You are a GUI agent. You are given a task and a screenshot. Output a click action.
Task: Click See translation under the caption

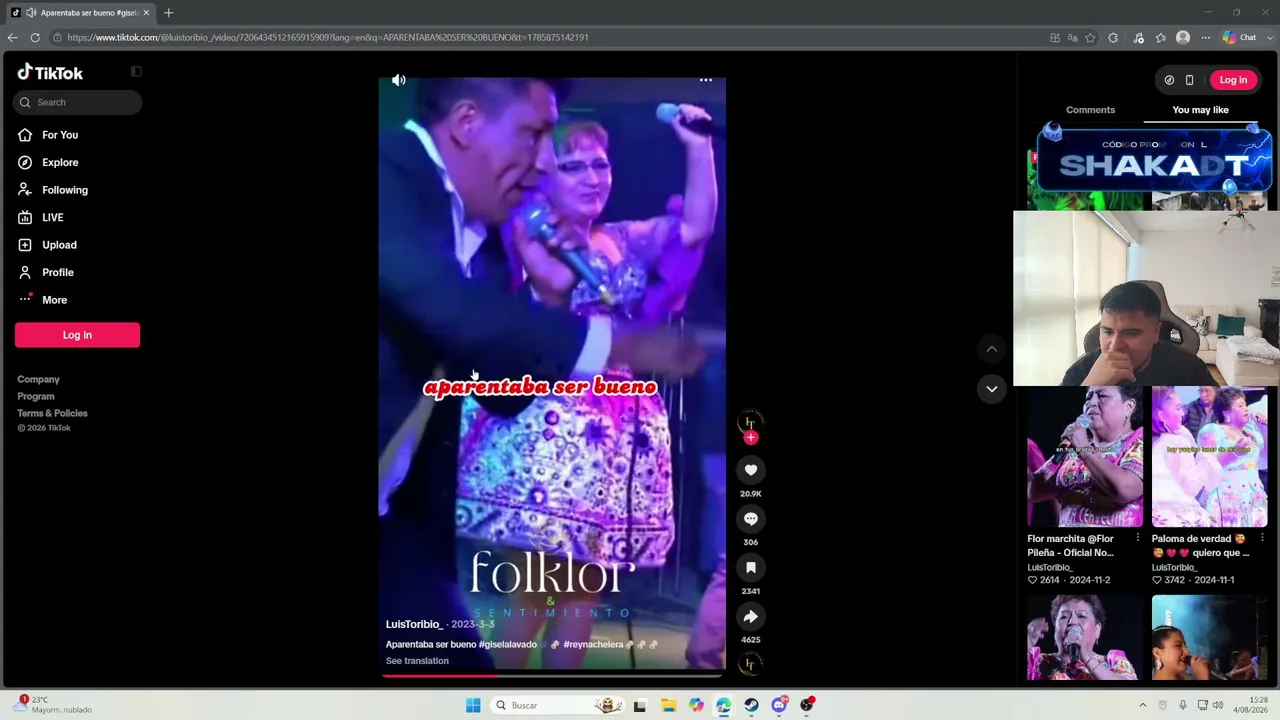point(417,661)
